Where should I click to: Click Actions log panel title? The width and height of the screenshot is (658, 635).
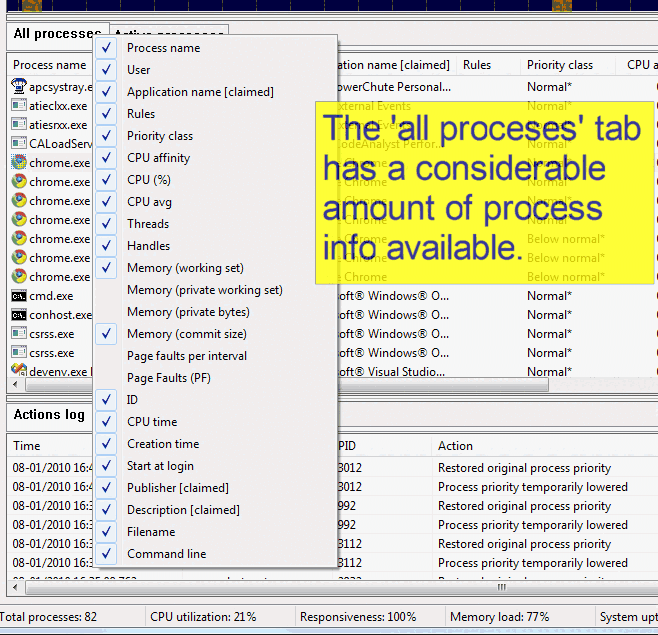click(x=49, y=415)
